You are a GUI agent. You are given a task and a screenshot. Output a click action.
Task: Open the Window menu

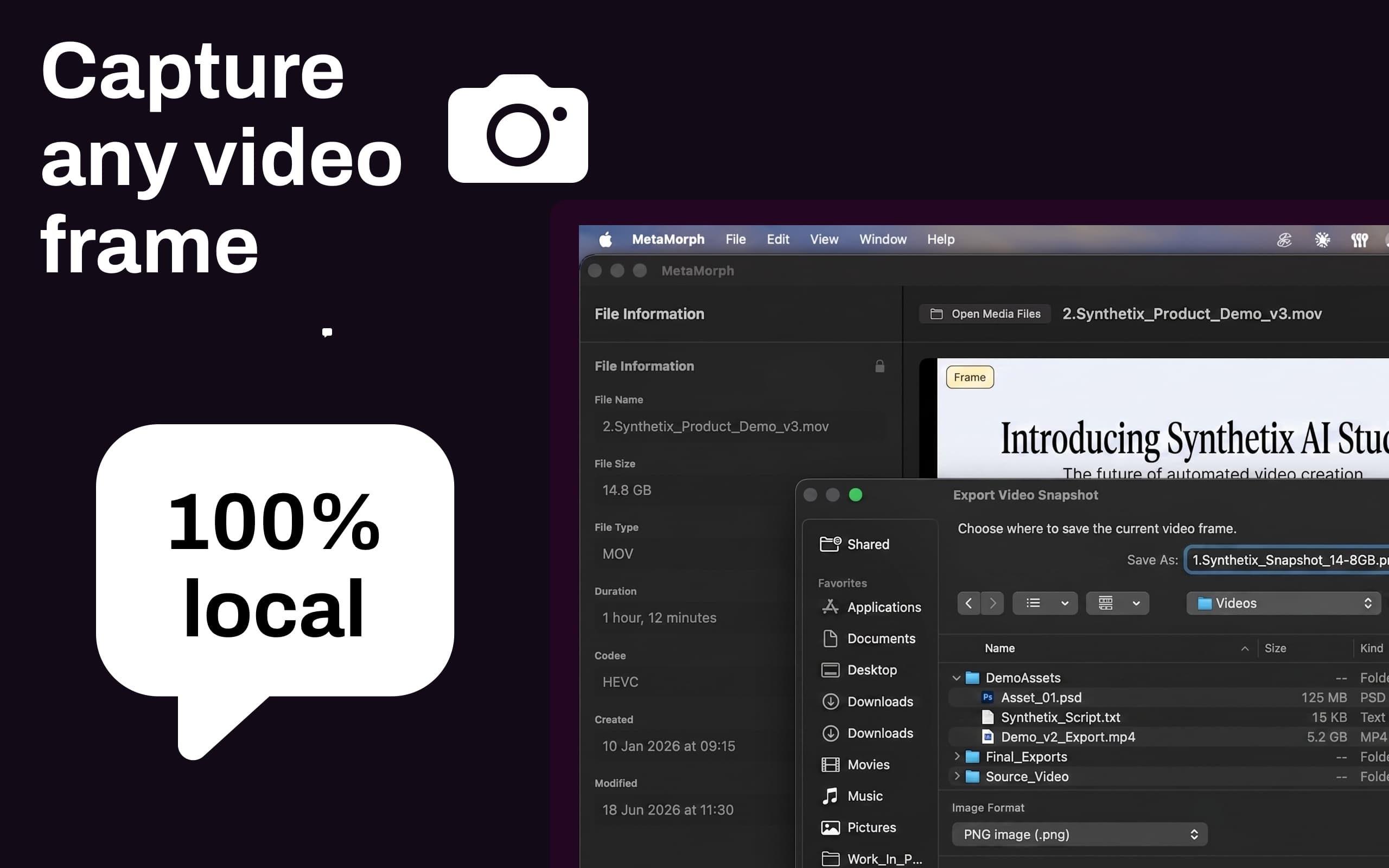click(883, 239)
